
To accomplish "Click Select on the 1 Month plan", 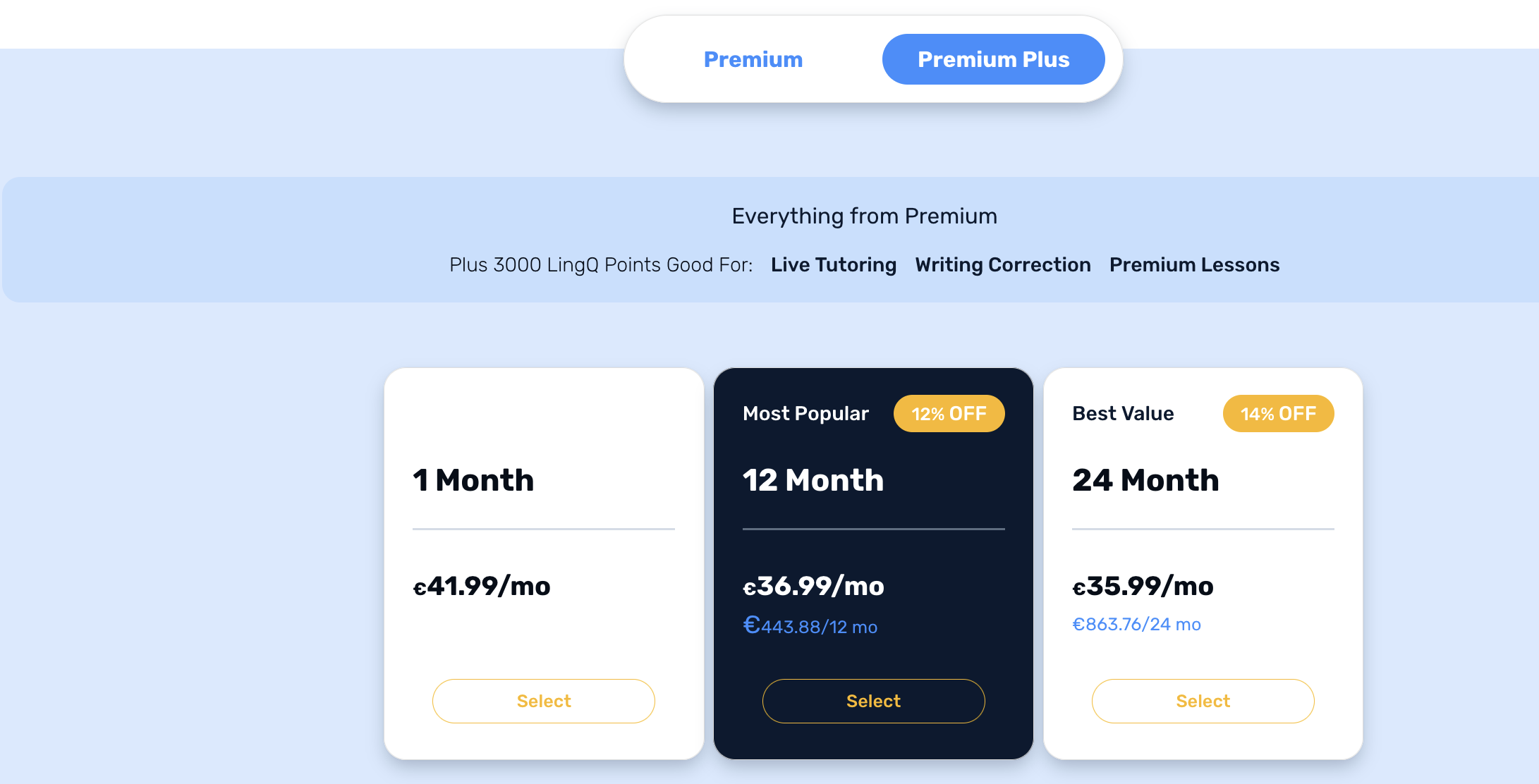I will (544, 701).
